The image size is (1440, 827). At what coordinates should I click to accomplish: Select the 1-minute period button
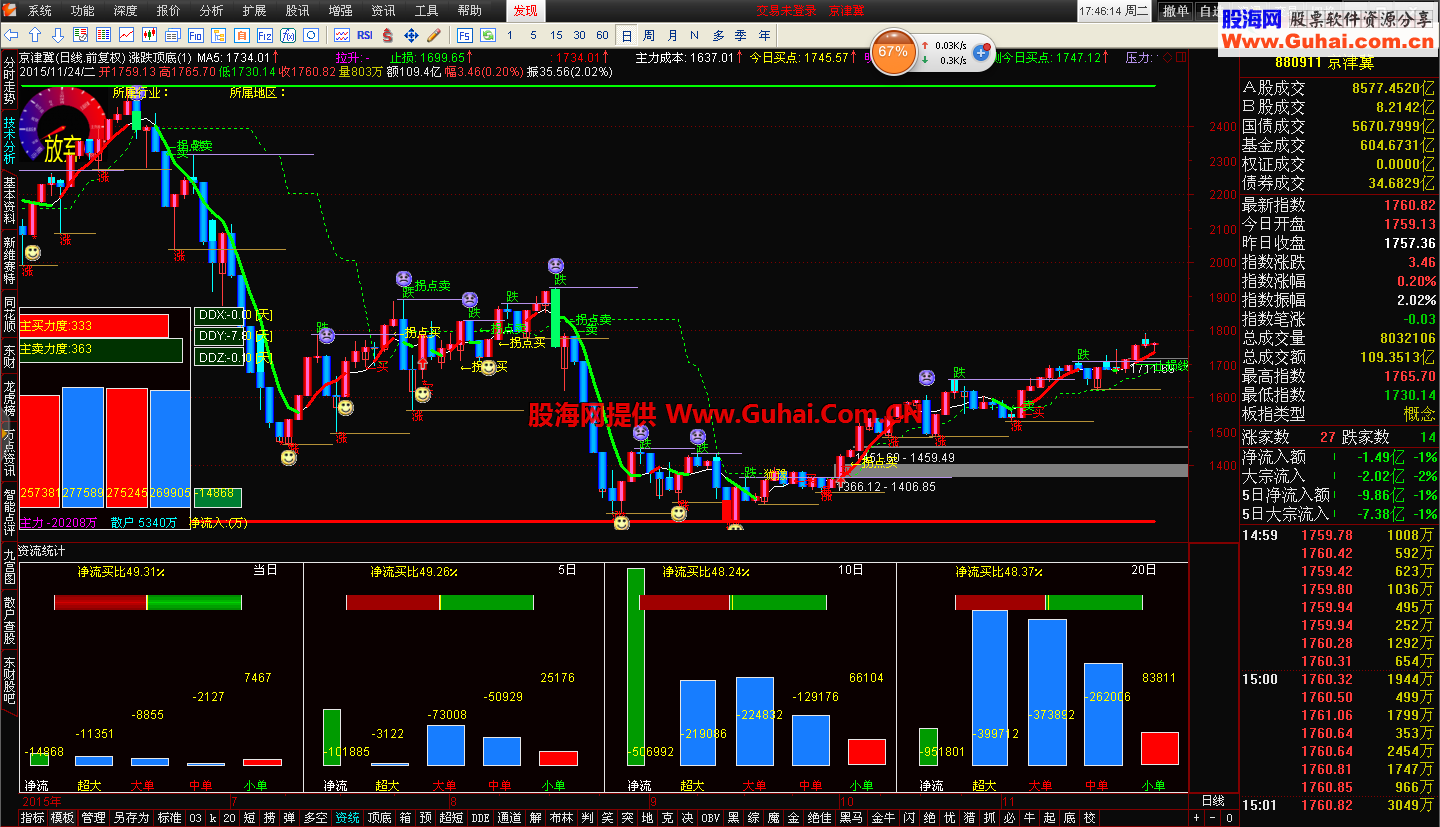pyautogui.click(x=510, y=35)
